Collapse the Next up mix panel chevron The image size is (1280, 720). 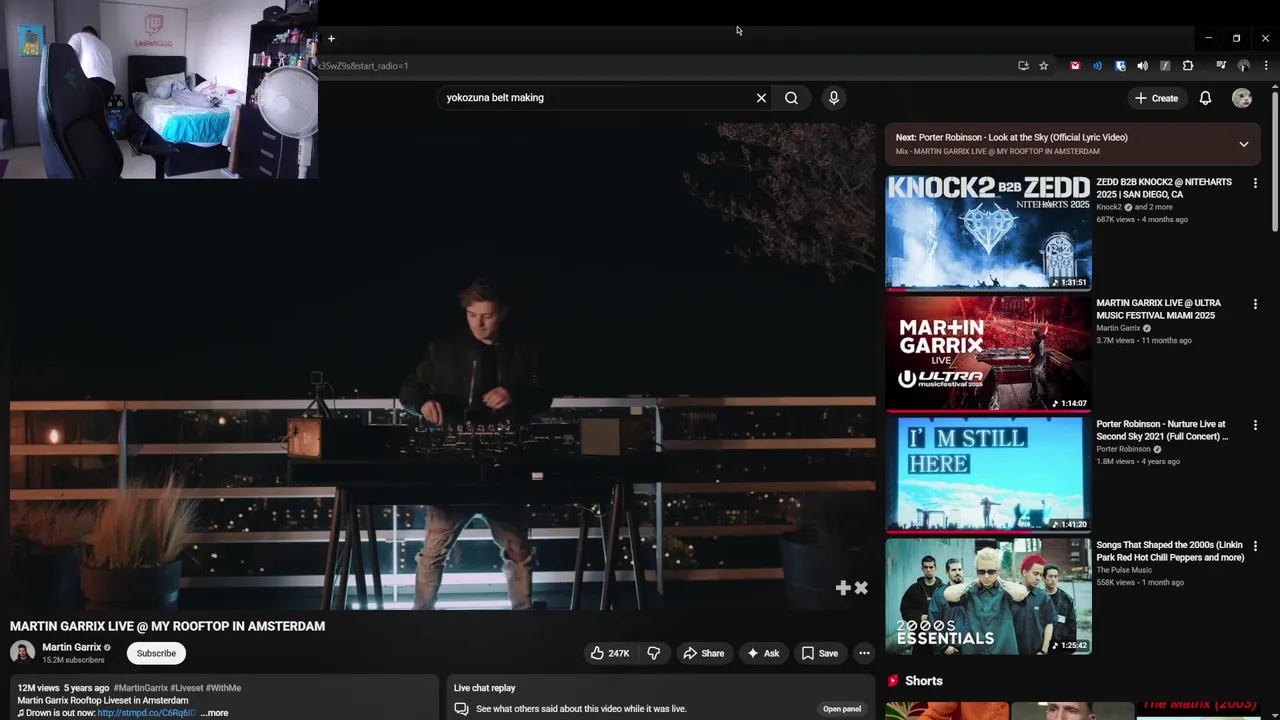1244,144
